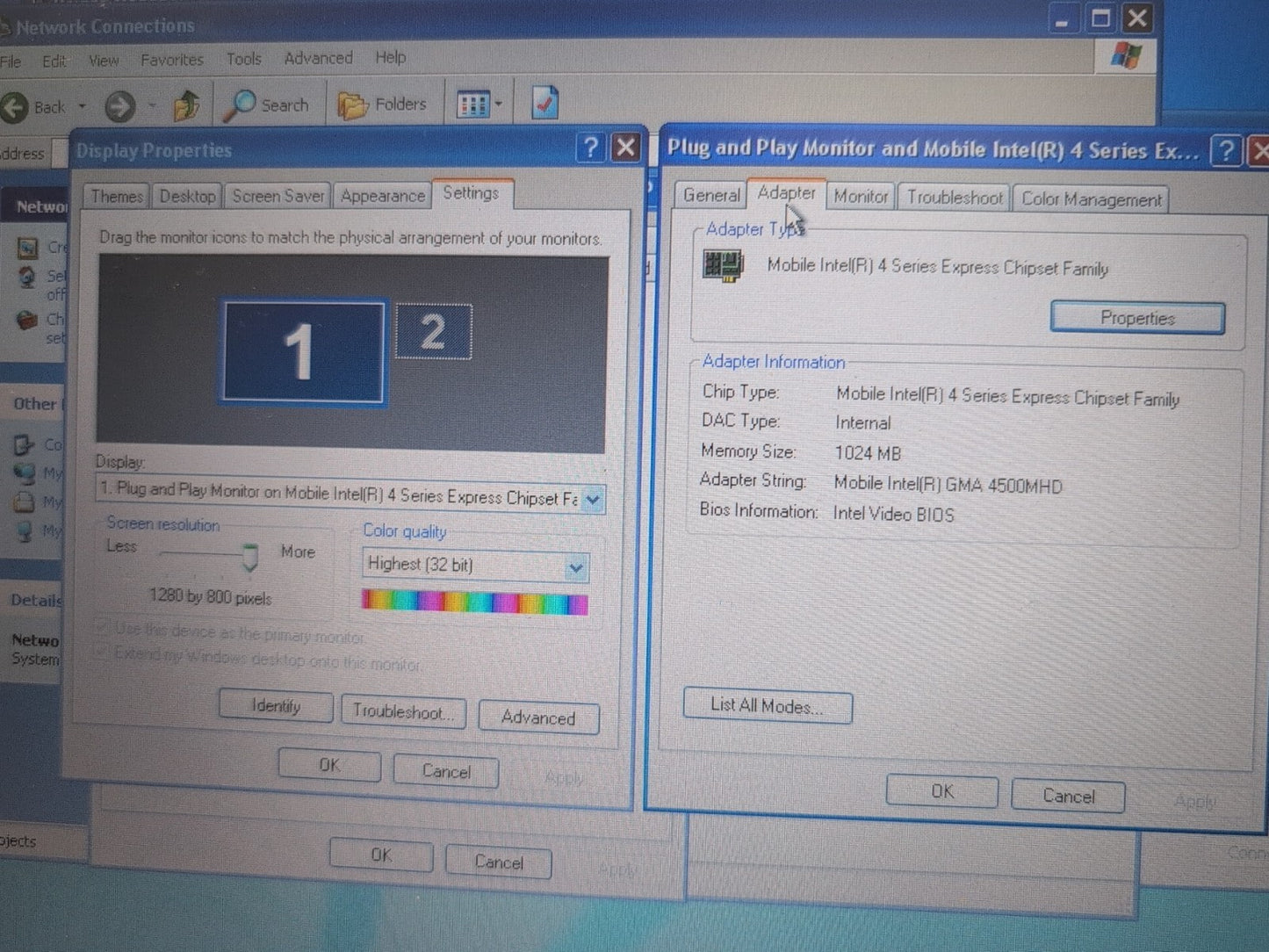Switch to the Themes tab
This screenshot has width=1269, height=952.
click(x=117, y=197)
